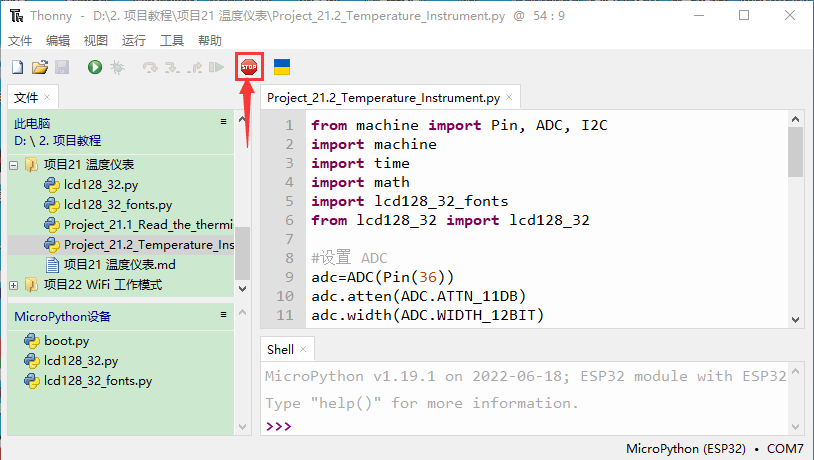This screenshot has height=460, width=814.
Task: Switch to the Shell tab
Action: tap(279, 349)
